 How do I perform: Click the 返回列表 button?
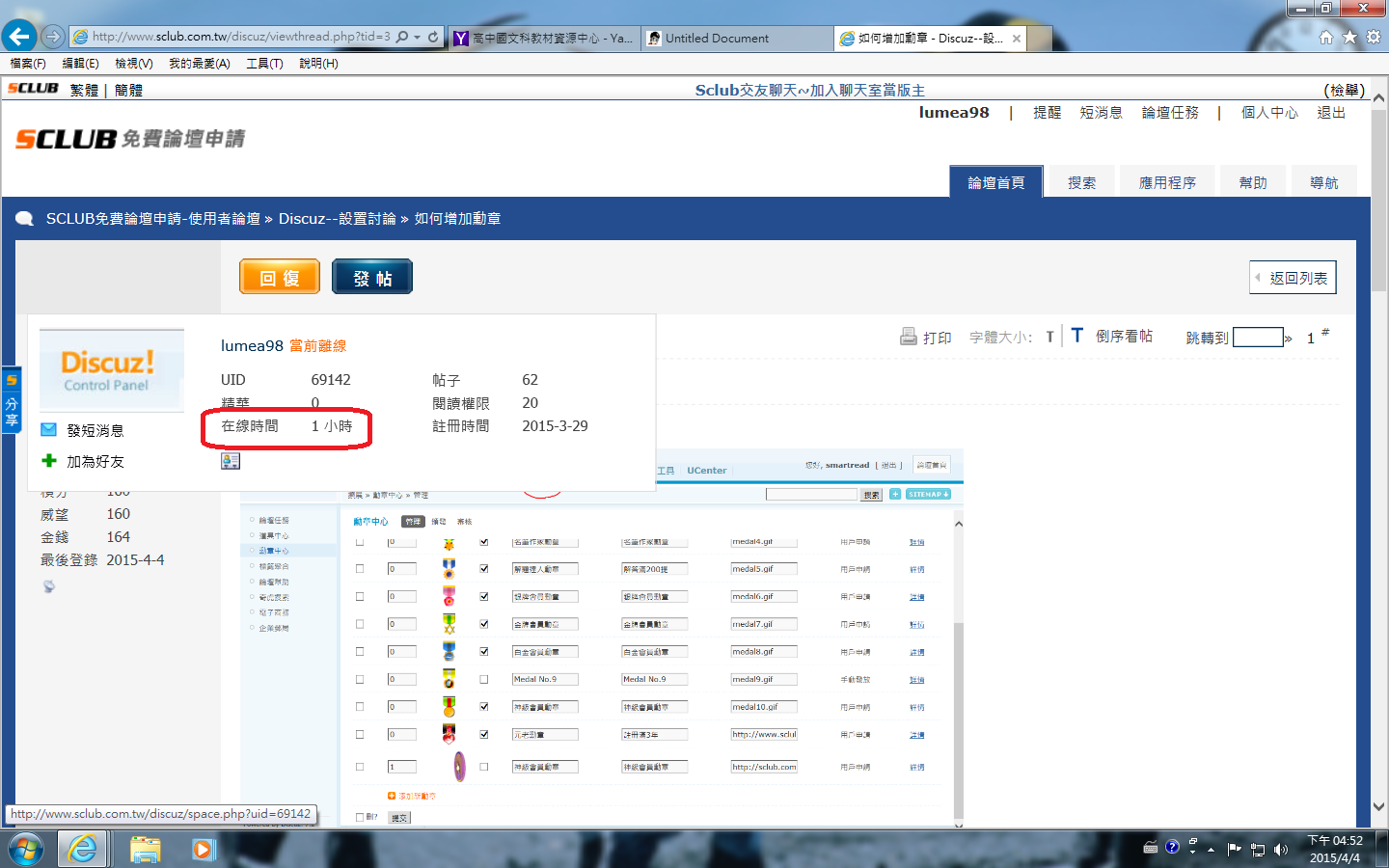tap(1293, 278)
